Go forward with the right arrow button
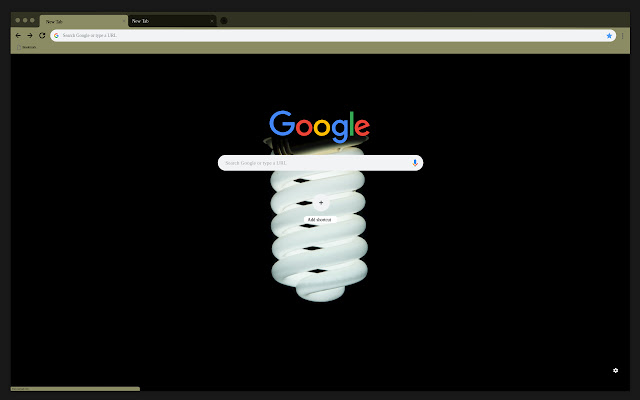The height and width of the screenshot is (400, 640). coord(30,36)
